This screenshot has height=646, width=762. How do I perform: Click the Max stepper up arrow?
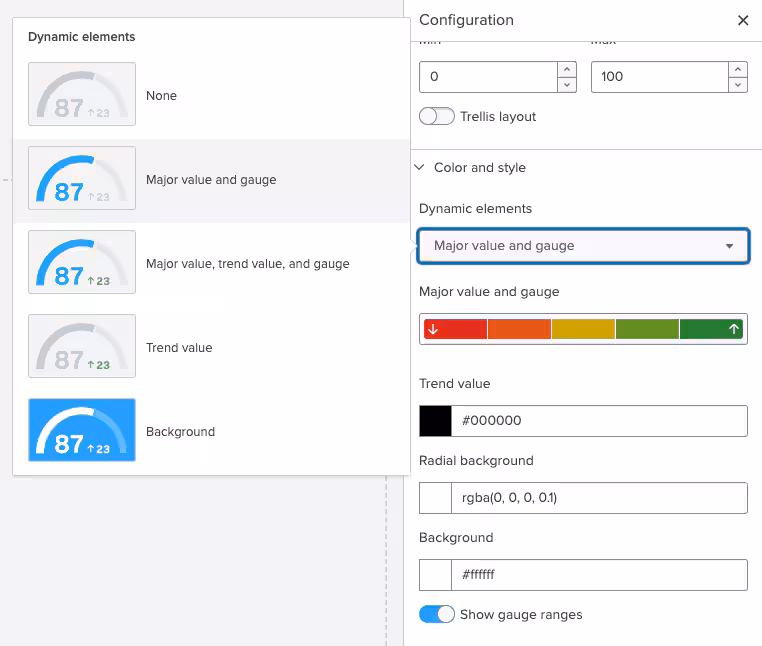738,69
